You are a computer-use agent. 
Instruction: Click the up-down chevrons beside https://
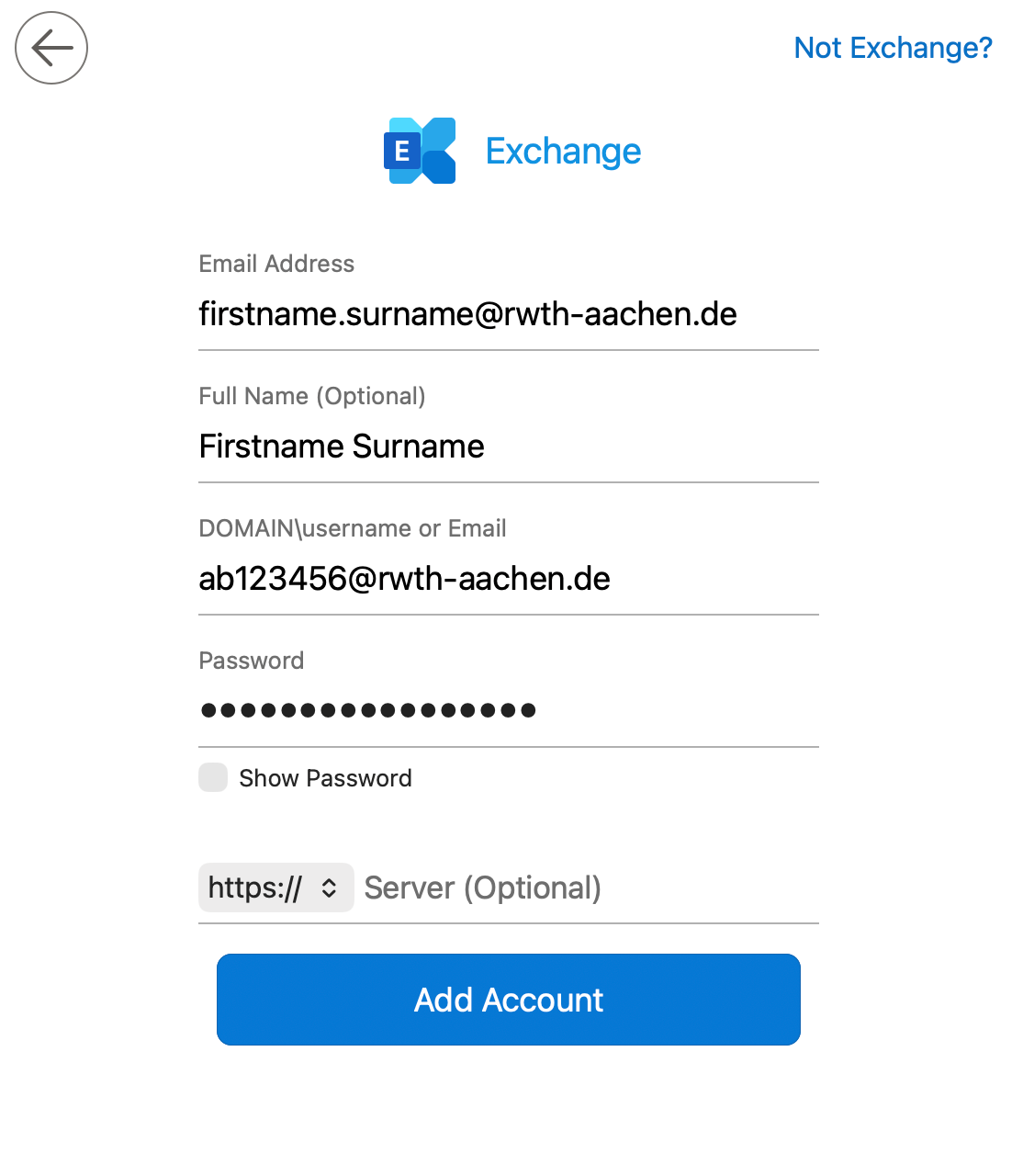pyautogui.click(x=329, y=888)
